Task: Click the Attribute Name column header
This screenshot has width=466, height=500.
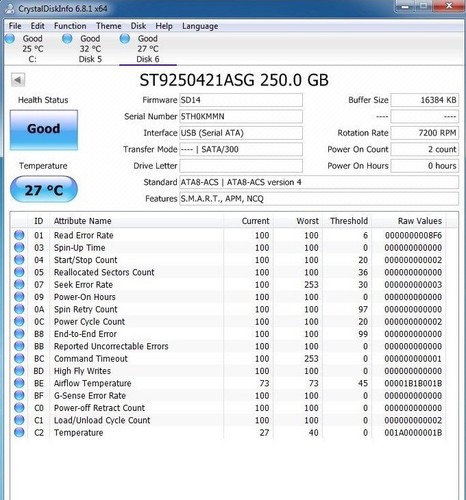Action: click(136, 221)
